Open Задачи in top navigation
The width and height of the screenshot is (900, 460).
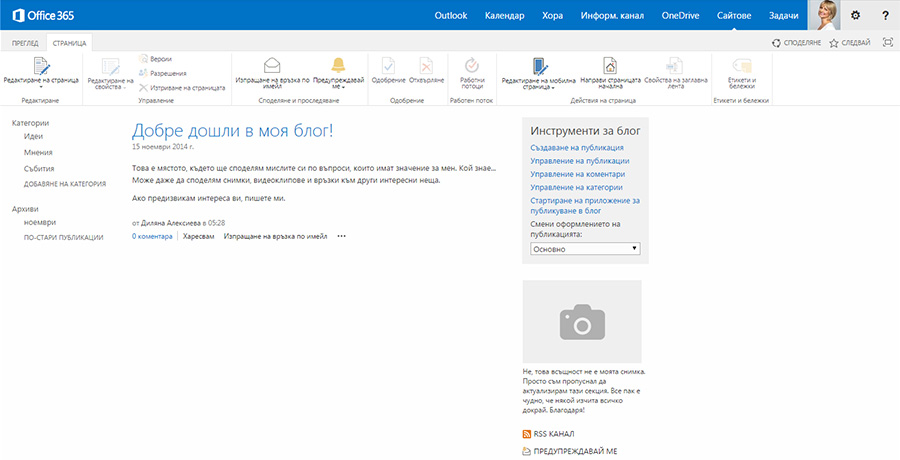click(783, 16)
